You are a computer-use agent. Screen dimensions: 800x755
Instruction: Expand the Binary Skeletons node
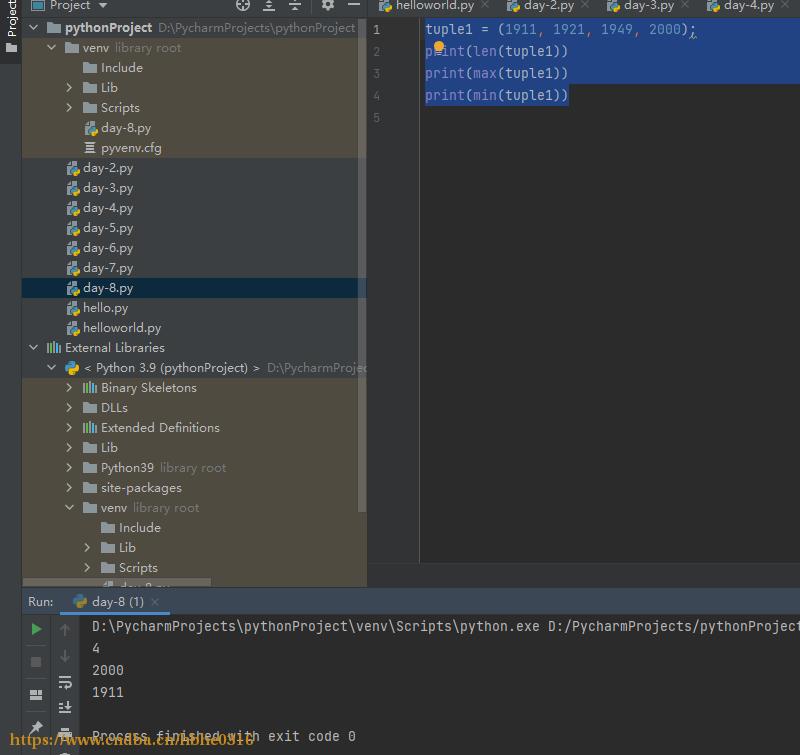click(x=69, y=387)
